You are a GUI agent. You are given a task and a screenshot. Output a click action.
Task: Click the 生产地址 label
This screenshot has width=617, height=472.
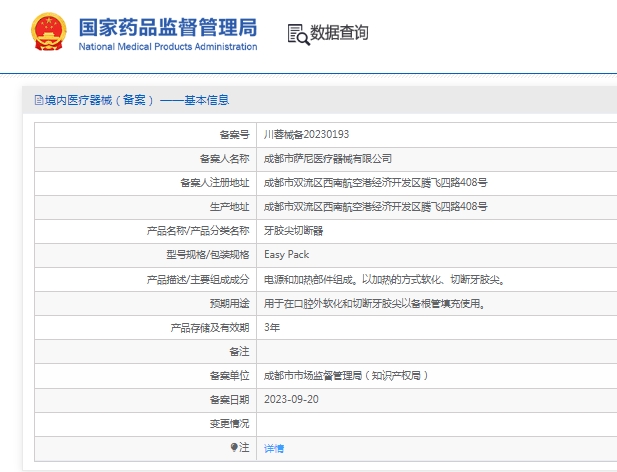pos(229,207)
